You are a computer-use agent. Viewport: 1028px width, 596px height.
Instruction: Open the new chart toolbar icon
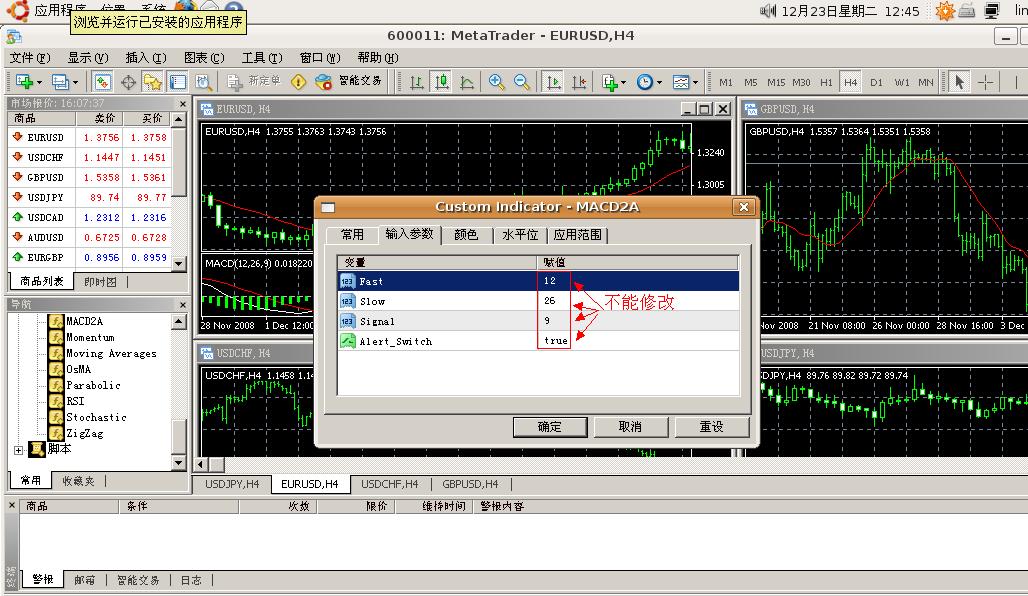24,82
